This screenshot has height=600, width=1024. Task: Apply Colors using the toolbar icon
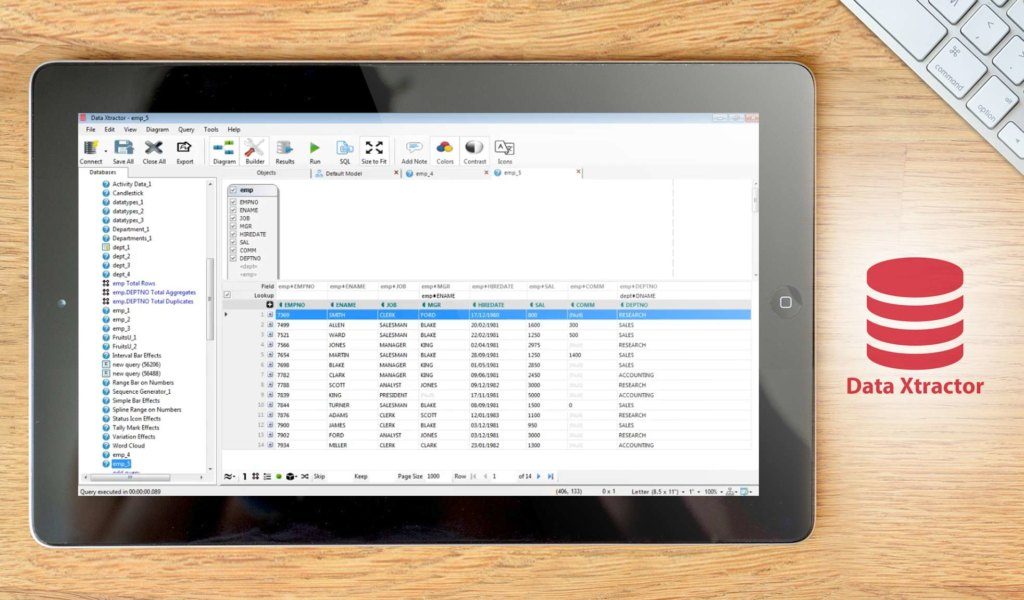point(445,148)
